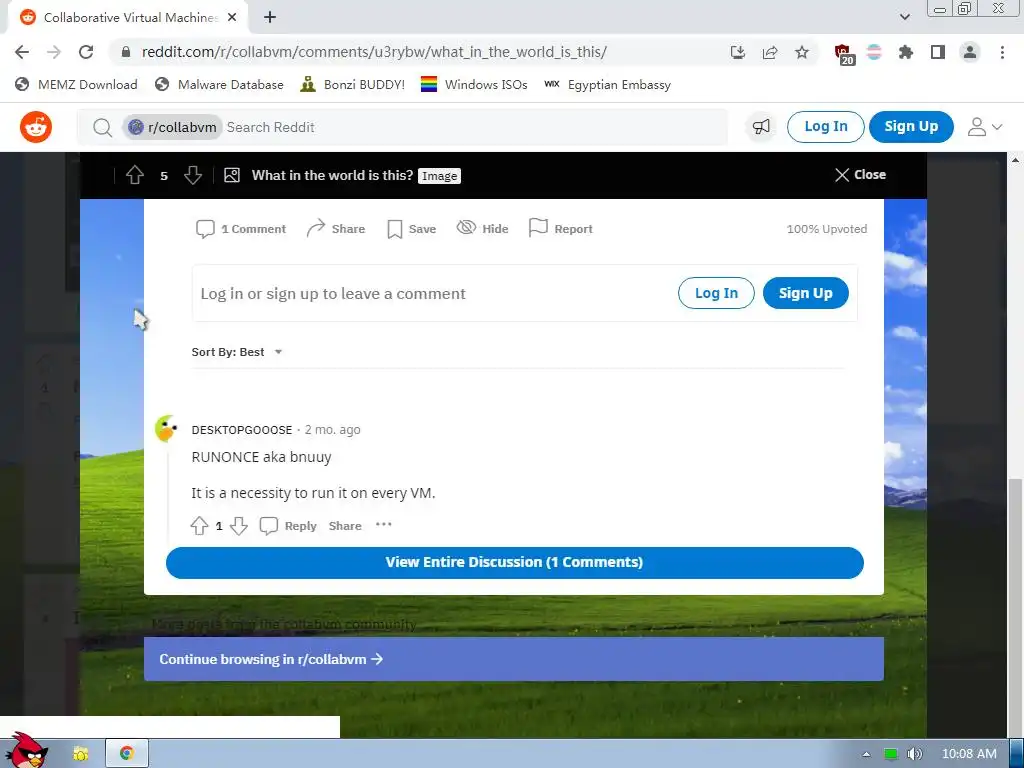Open DESKTOPGOOOSE username link
Screen dimensions: 1024x768
[x=242, y=430]
